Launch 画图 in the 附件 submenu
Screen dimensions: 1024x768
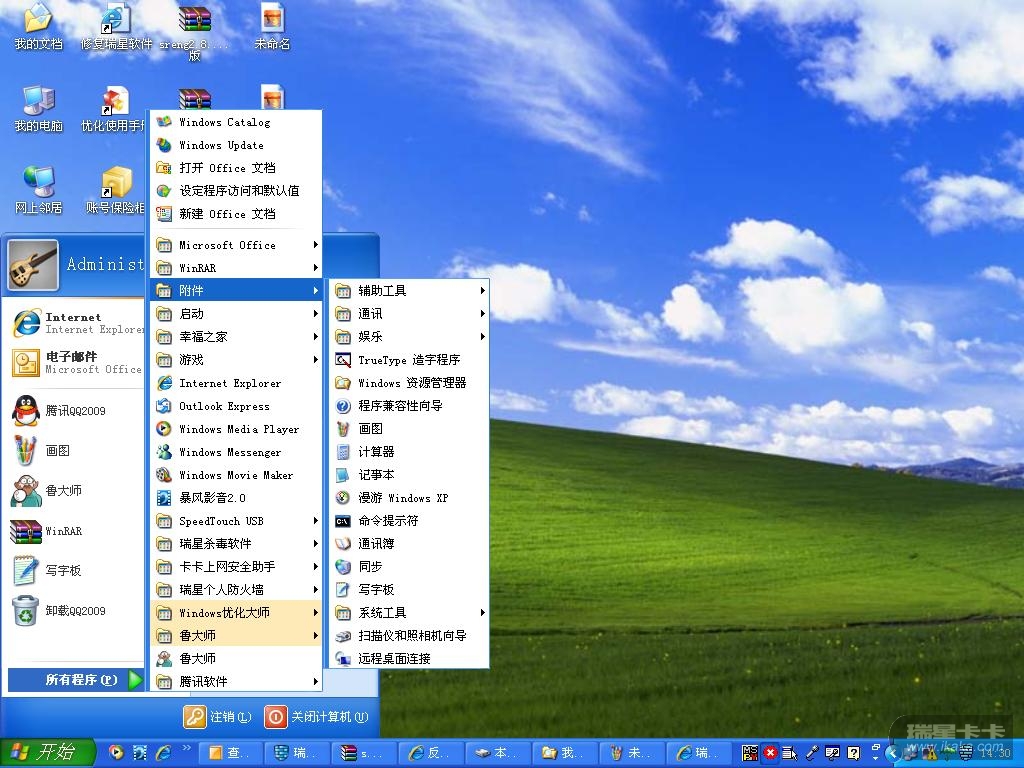click(x=370, y=429)
